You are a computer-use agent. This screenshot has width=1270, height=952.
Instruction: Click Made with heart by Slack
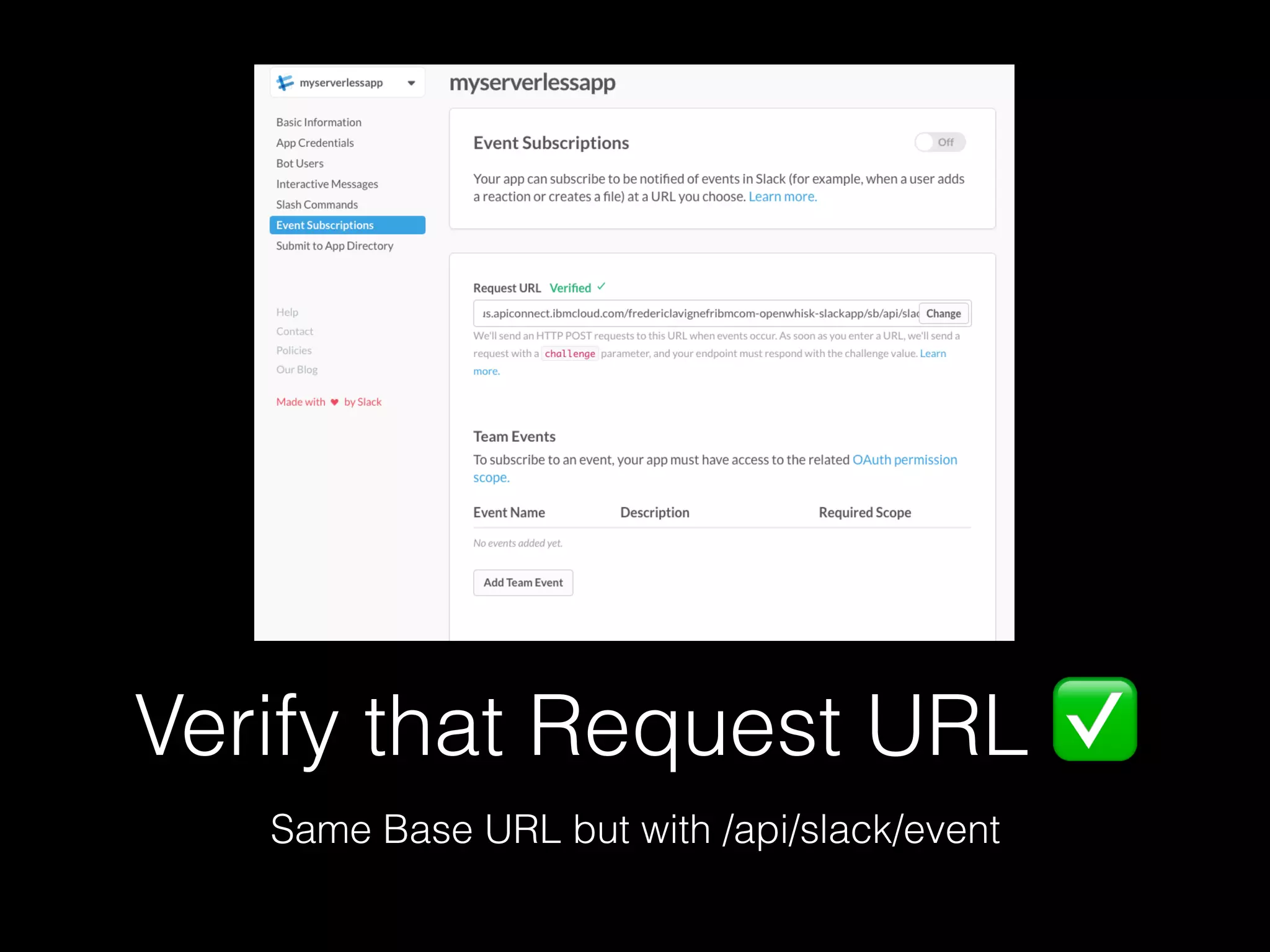tap(329, 402)
